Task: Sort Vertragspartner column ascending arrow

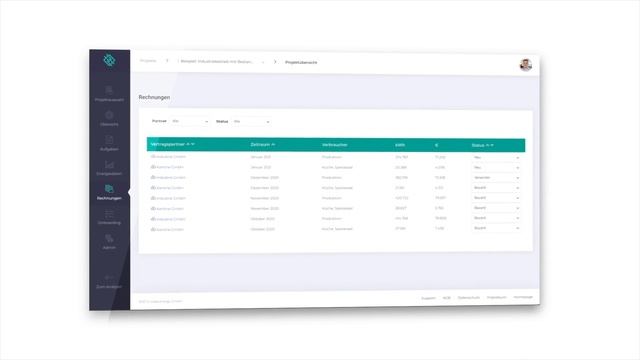Action: pyautogui.click(x=188, y=144)
